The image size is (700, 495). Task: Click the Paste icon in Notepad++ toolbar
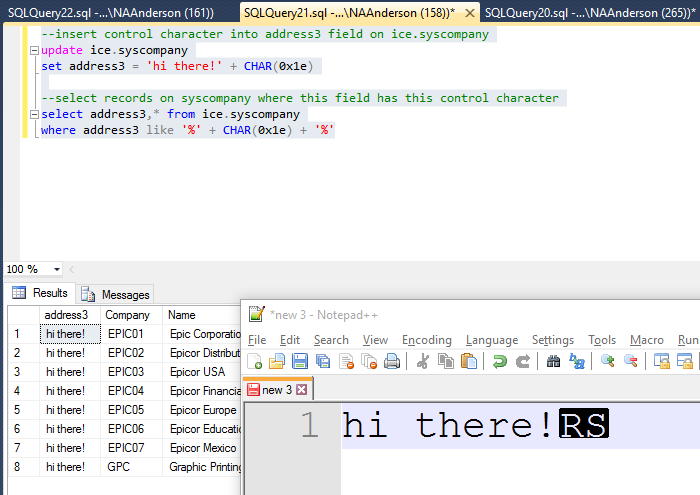[467, 362]
